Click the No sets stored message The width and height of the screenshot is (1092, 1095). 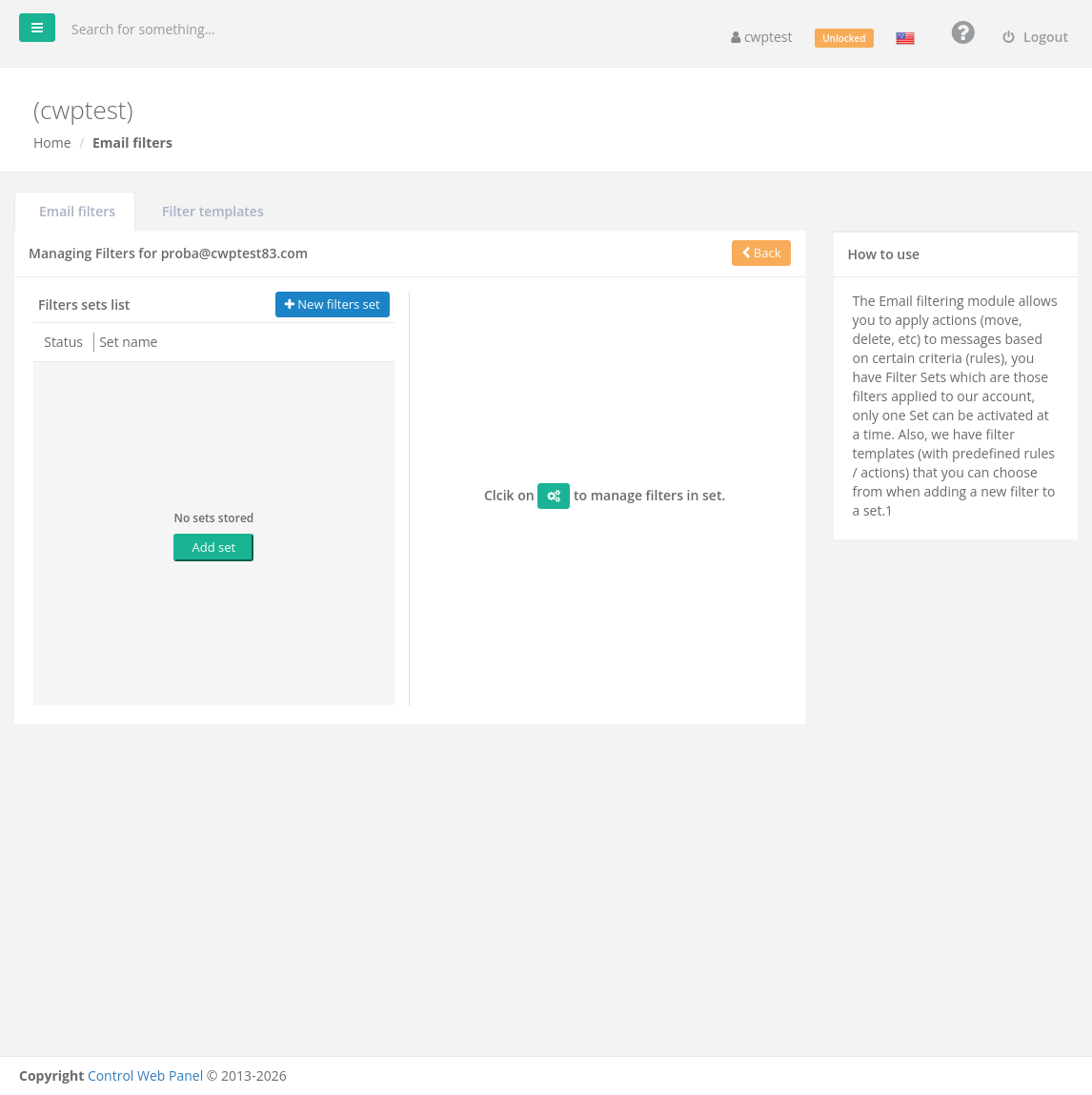[x=213, y=518]
